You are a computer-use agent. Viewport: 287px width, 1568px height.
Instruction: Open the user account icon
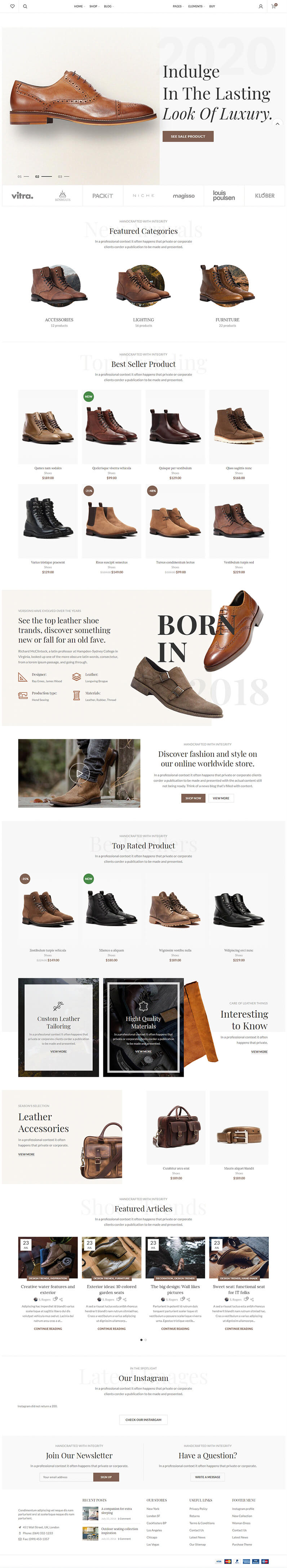pyautogui.click(x=261, y=6)
